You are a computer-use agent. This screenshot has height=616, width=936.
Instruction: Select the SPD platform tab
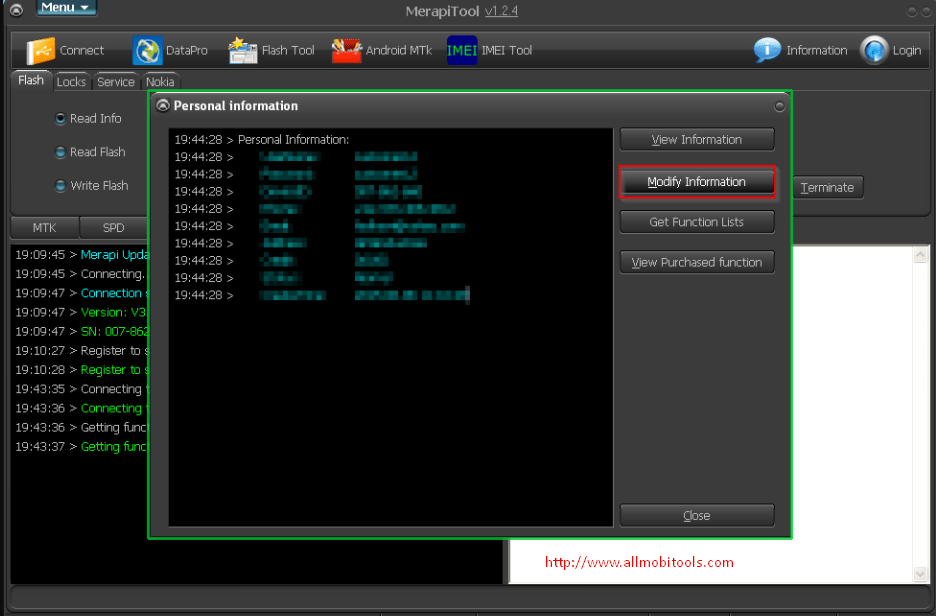[x=114, y=228]
